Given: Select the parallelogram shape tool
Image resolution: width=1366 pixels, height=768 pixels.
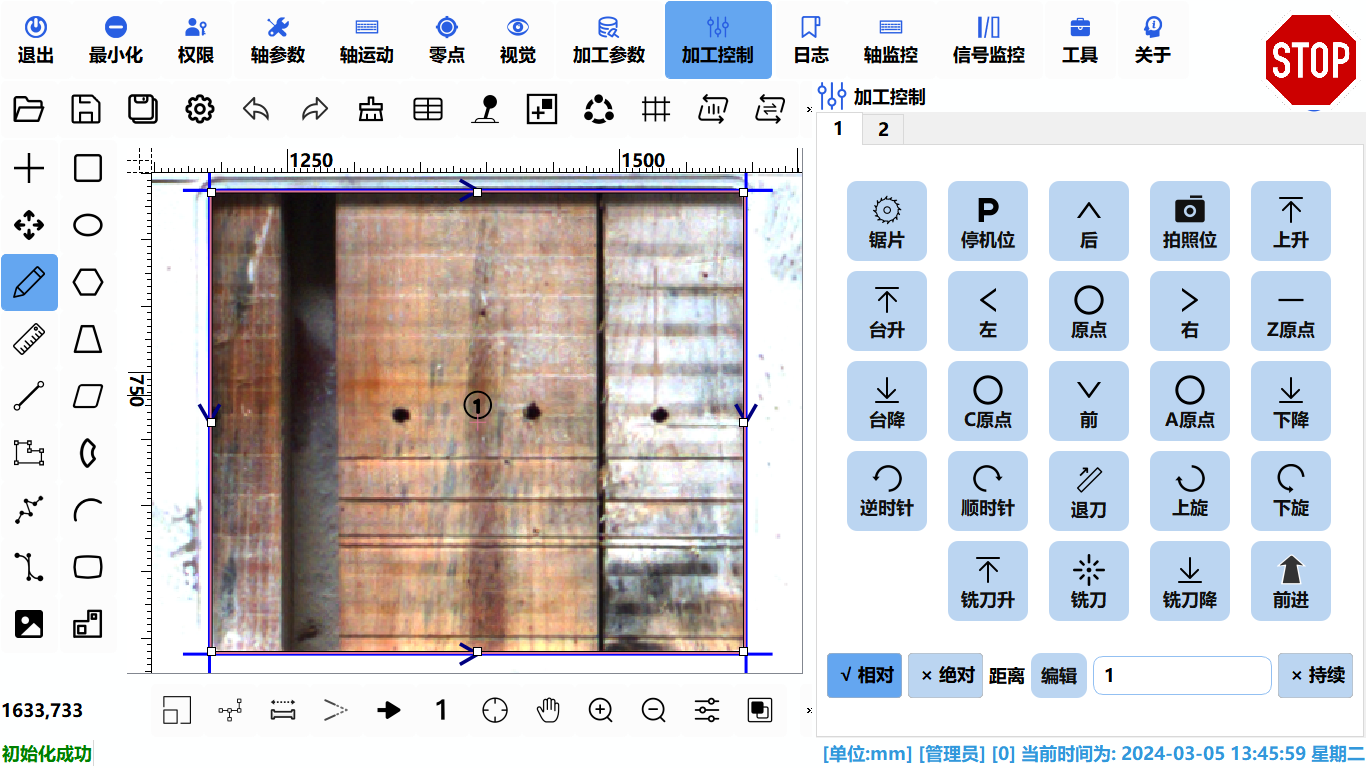Looking at the screenshot, I should click(88, 397).
